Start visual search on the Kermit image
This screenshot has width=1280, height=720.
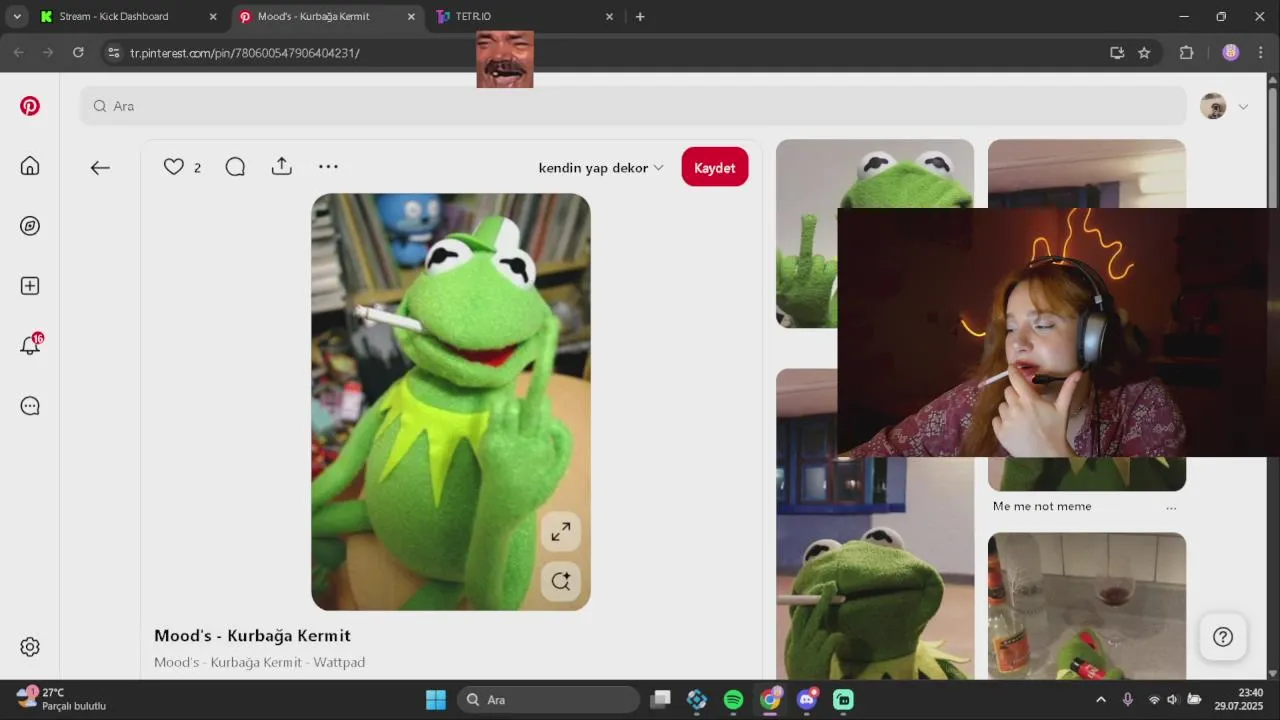[561, 580]
